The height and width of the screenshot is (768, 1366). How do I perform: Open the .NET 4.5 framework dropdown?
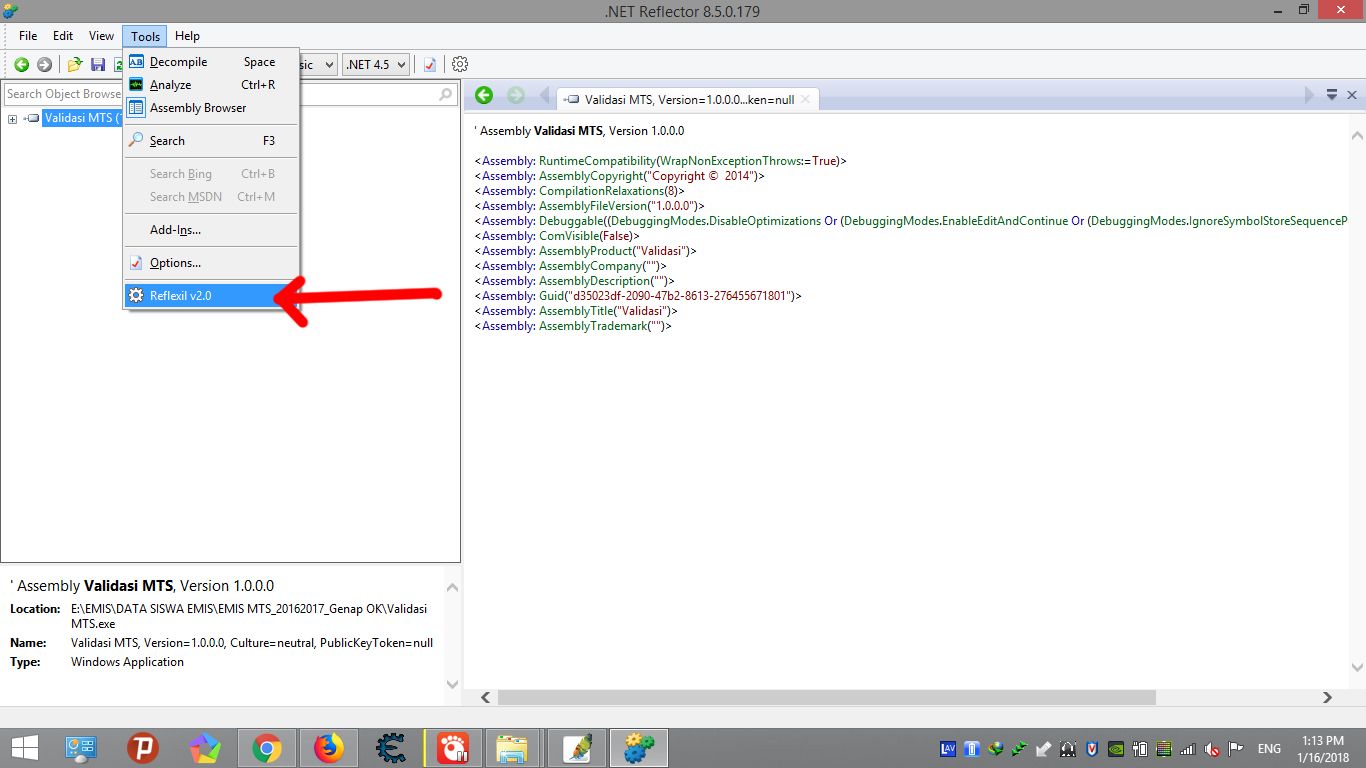(x=376, y=64)
